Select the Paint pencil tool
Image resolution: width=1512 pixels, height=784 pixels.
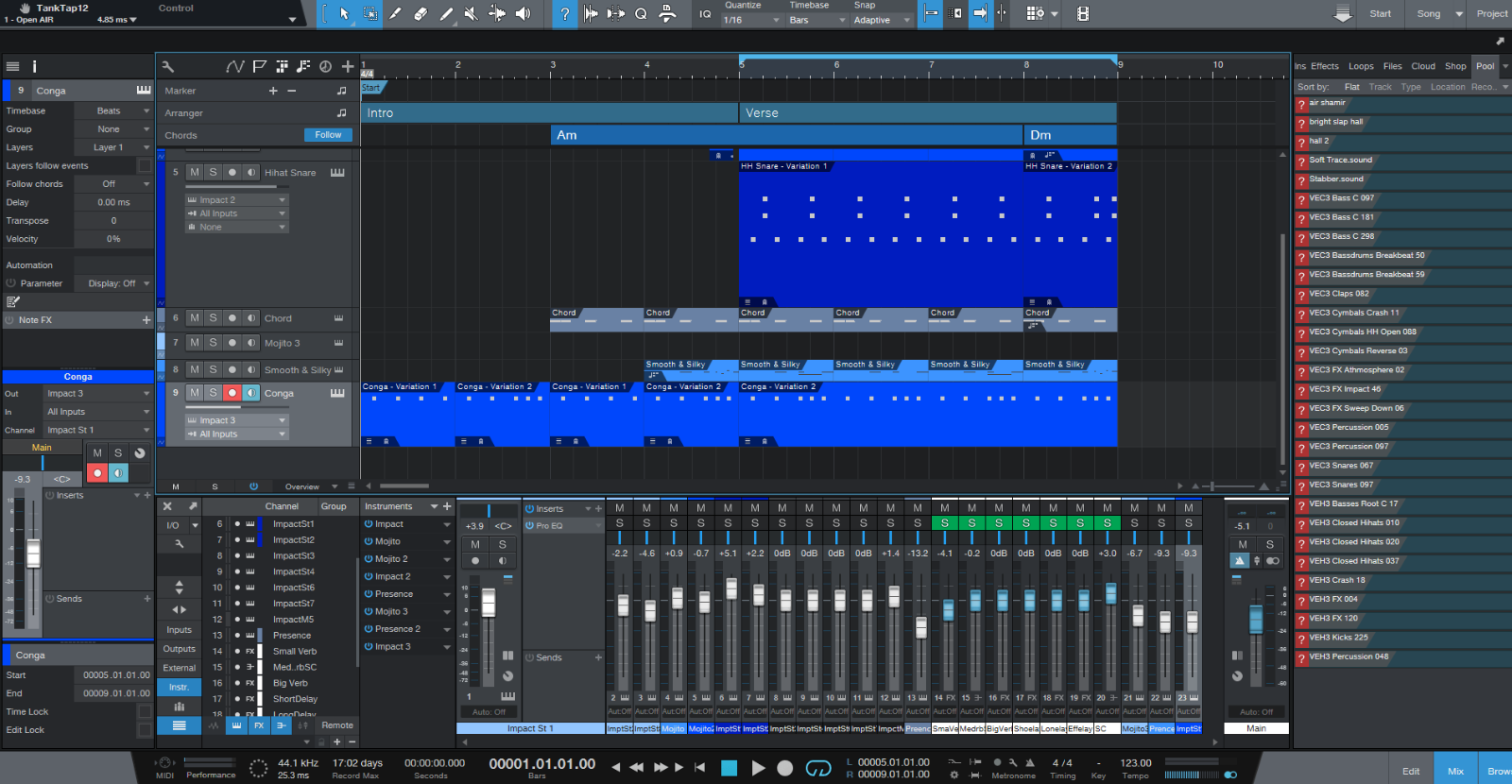[x=446, y=13]
